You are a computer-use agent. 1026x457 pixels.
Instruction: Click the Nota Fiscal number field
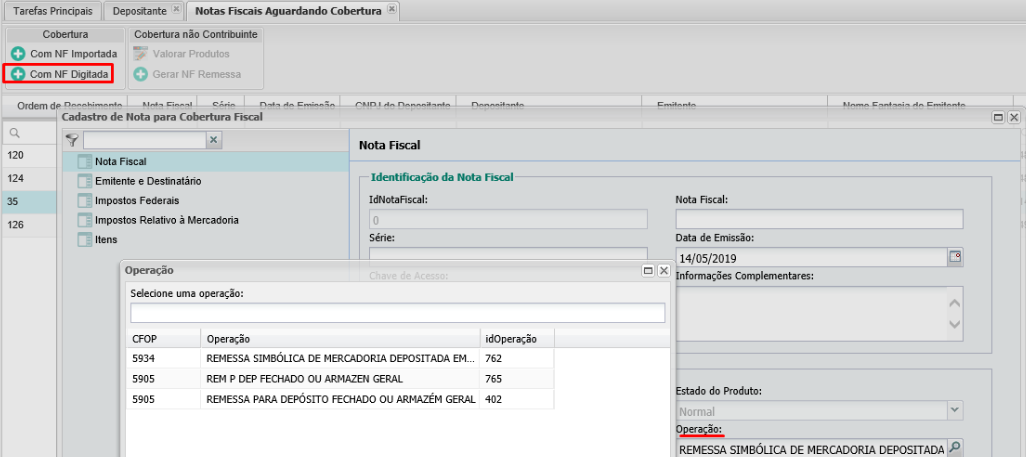[819, 219]
